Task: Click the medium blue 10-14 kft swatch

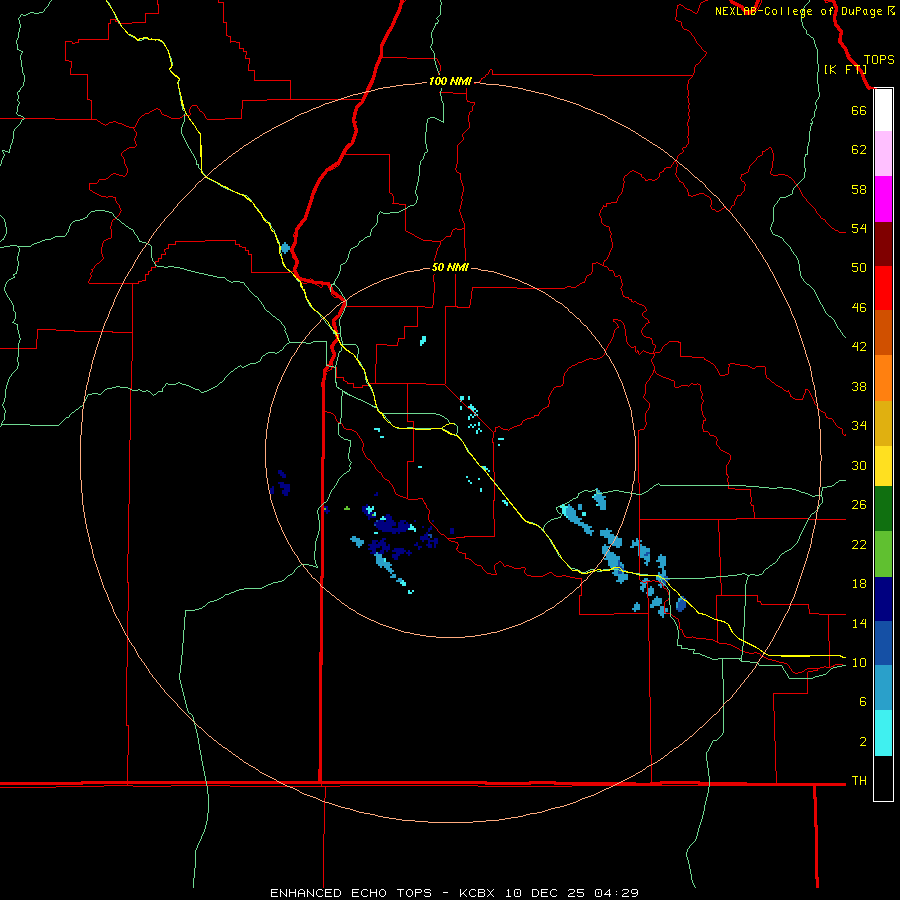Action: pyautogui.click(x=883, y=643)
